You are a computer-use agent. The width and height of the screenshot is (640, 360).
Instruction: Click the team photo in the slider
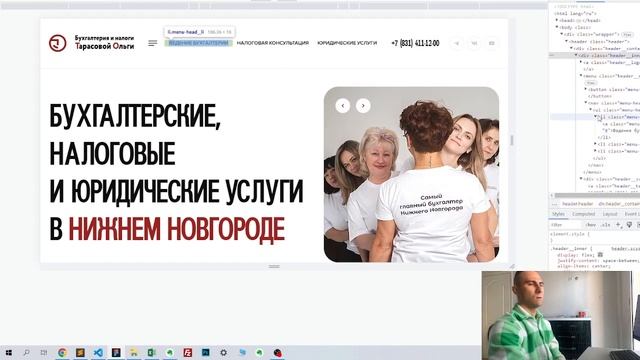[x=411, y=174]
